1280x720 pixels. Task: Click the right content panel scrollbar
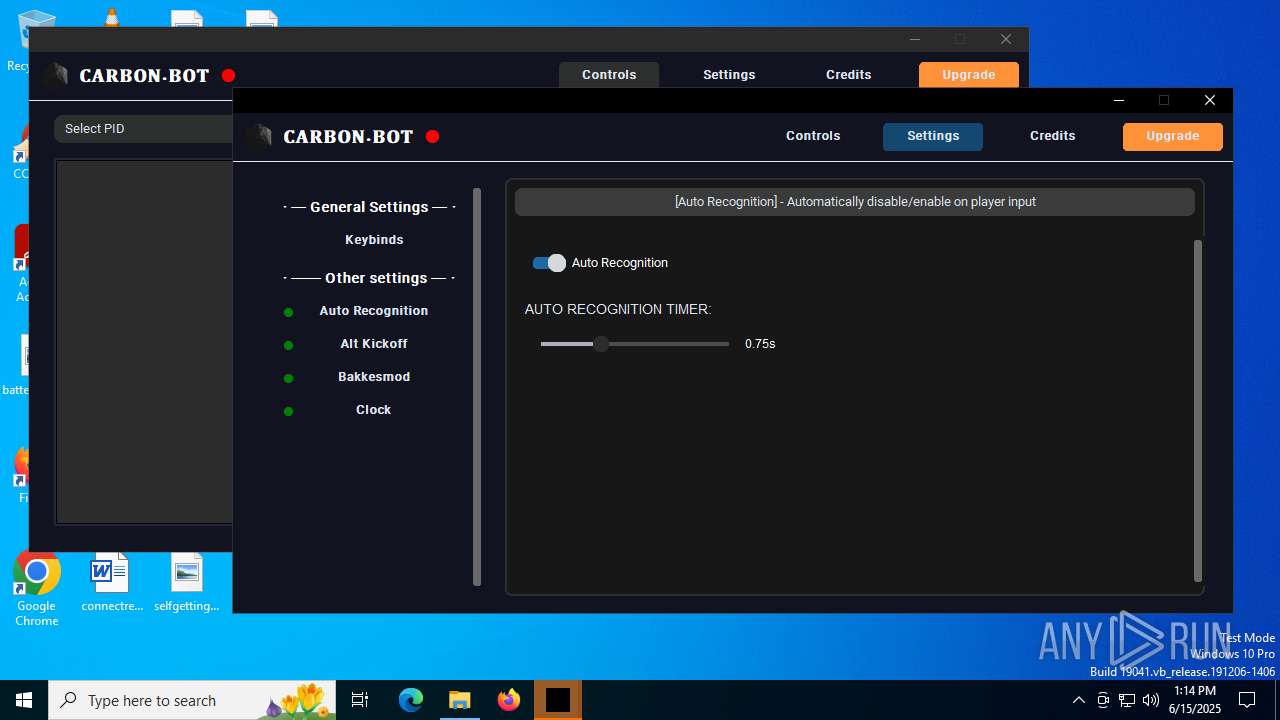1198,411
